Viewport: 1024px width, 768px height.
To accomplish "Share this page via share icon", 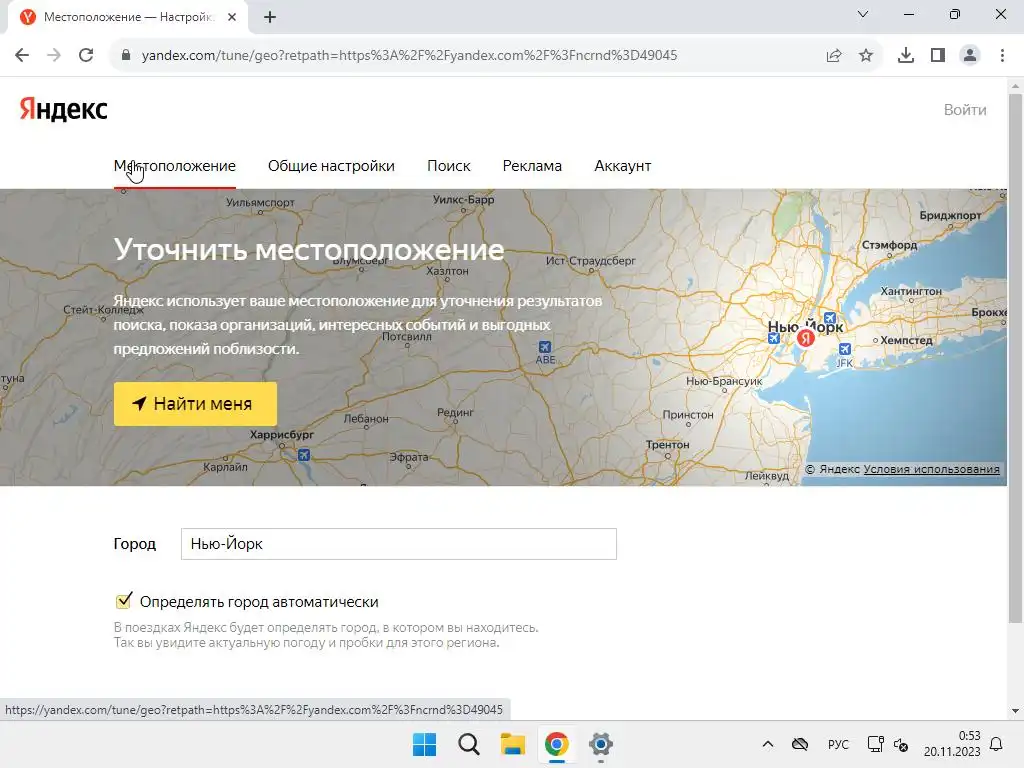I will pyautogui.click(x=834, y=56).
